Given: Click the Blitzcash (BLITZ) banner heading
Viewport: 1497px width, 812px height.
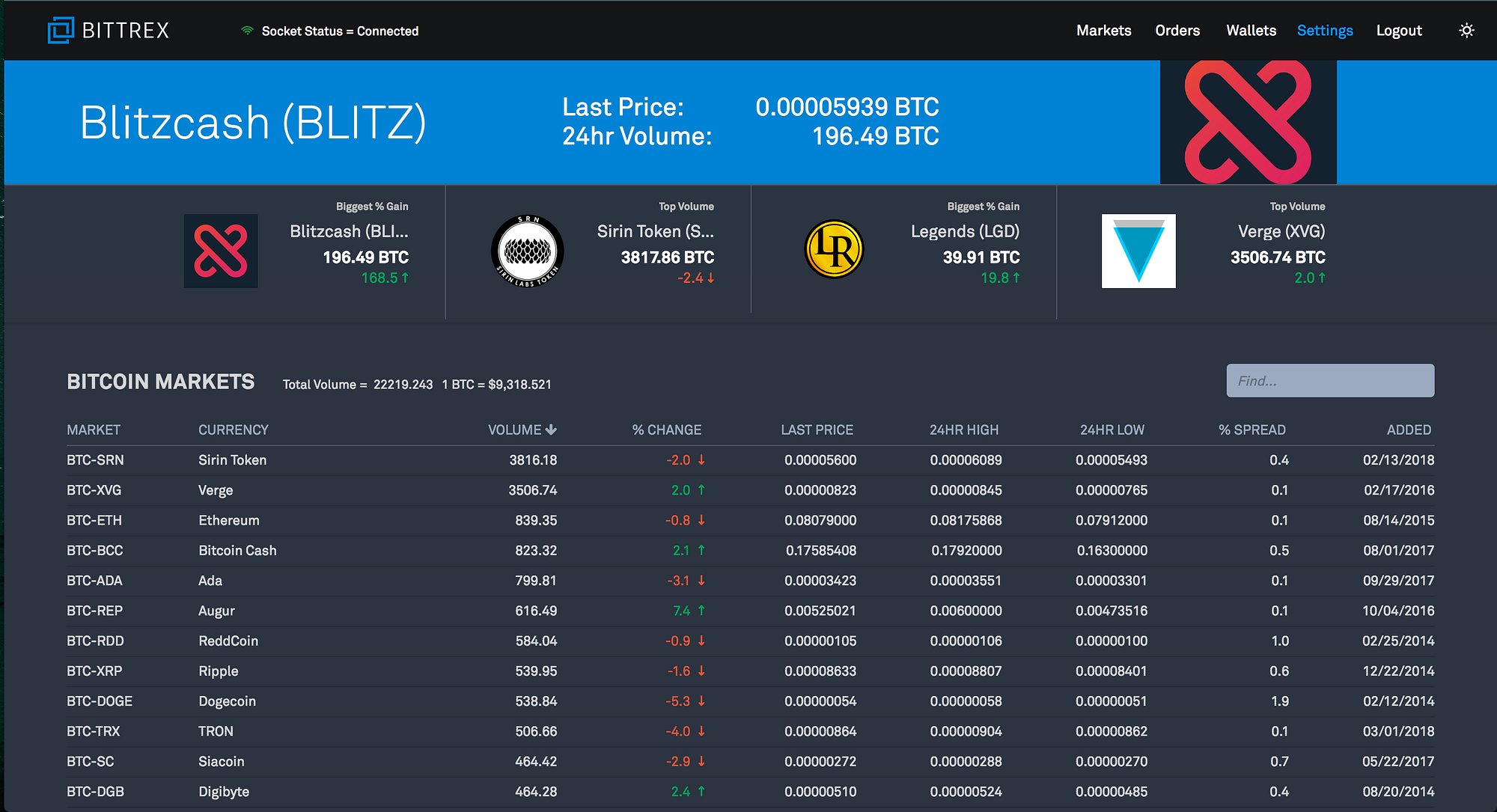Looking at the screenshot, I should click(x=253, y=123).
